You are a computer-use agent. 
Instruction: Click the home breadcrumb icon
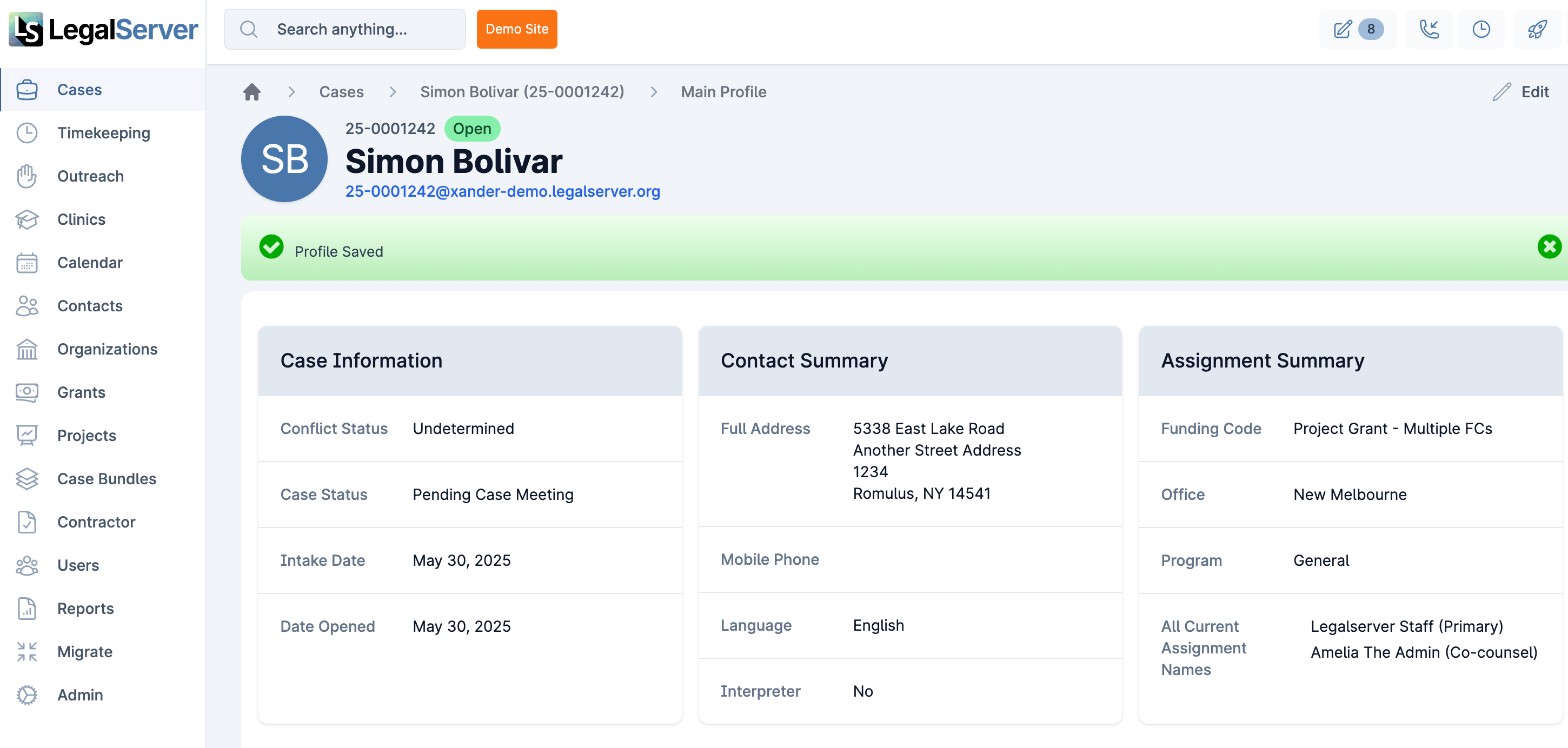[x=252, y=91]
